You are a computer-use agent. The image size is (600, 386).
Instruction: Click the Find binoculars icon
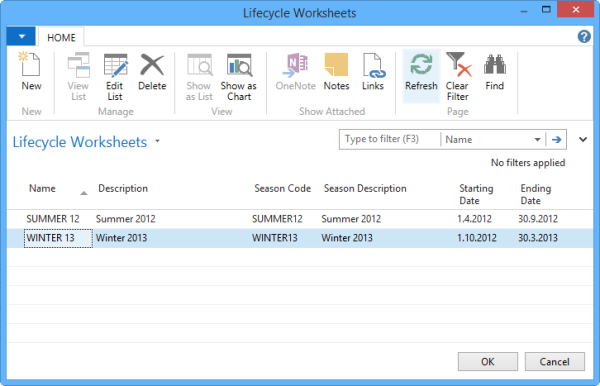[x=494, y=72]
